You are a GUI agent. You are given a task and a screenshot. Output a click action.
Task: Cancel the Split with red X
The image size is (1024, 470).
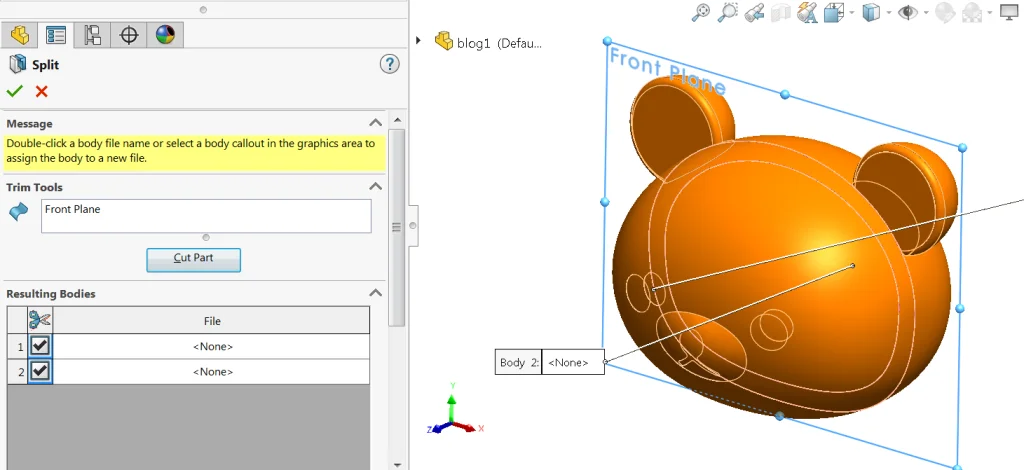pyautogui.click(x=42, y=91)
